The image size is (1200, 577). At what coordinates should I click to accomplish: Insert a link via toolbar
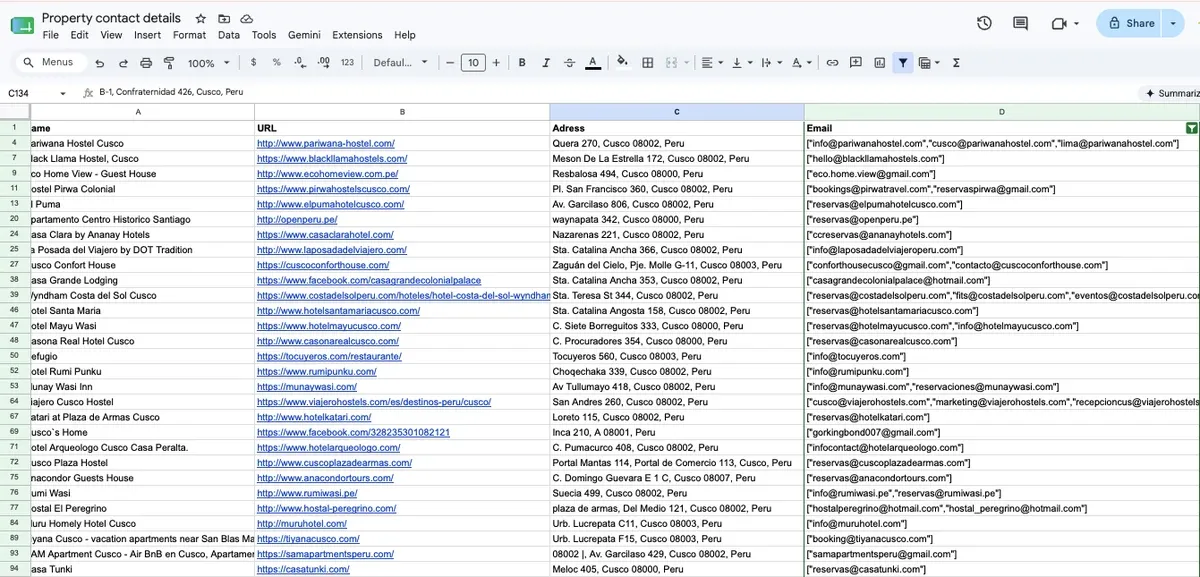pos(832,63)
